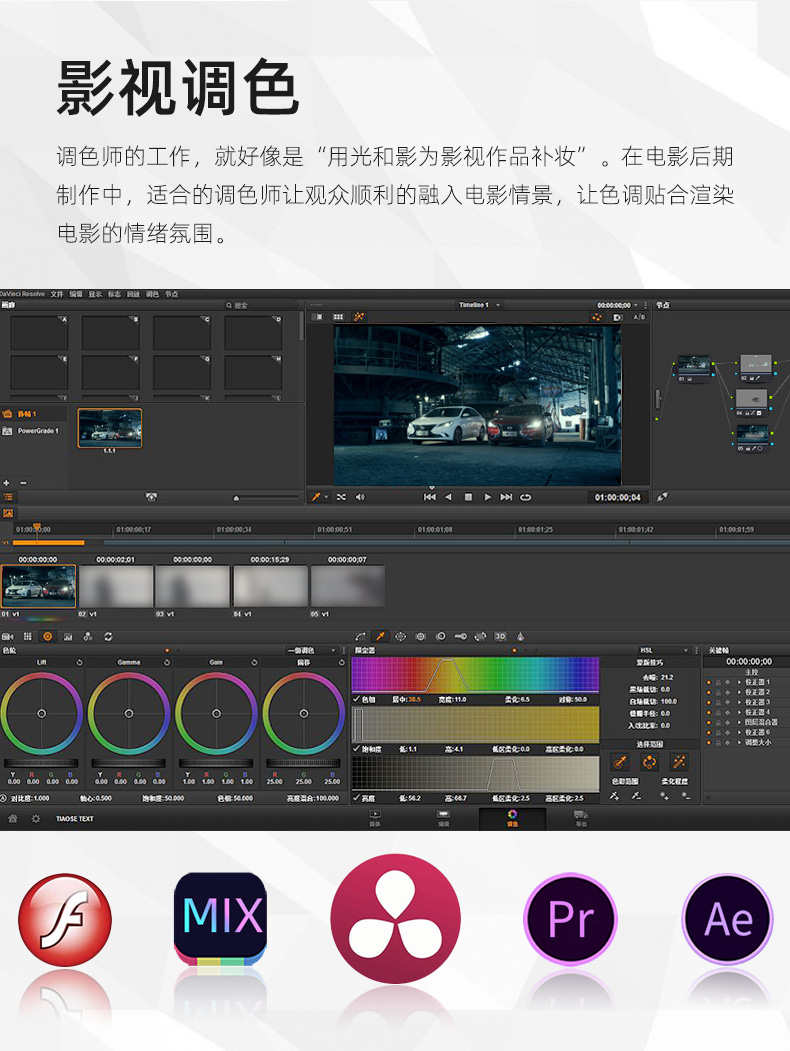
Task: Open the Timeline 1 dropdown
Action: coord(478,305)
